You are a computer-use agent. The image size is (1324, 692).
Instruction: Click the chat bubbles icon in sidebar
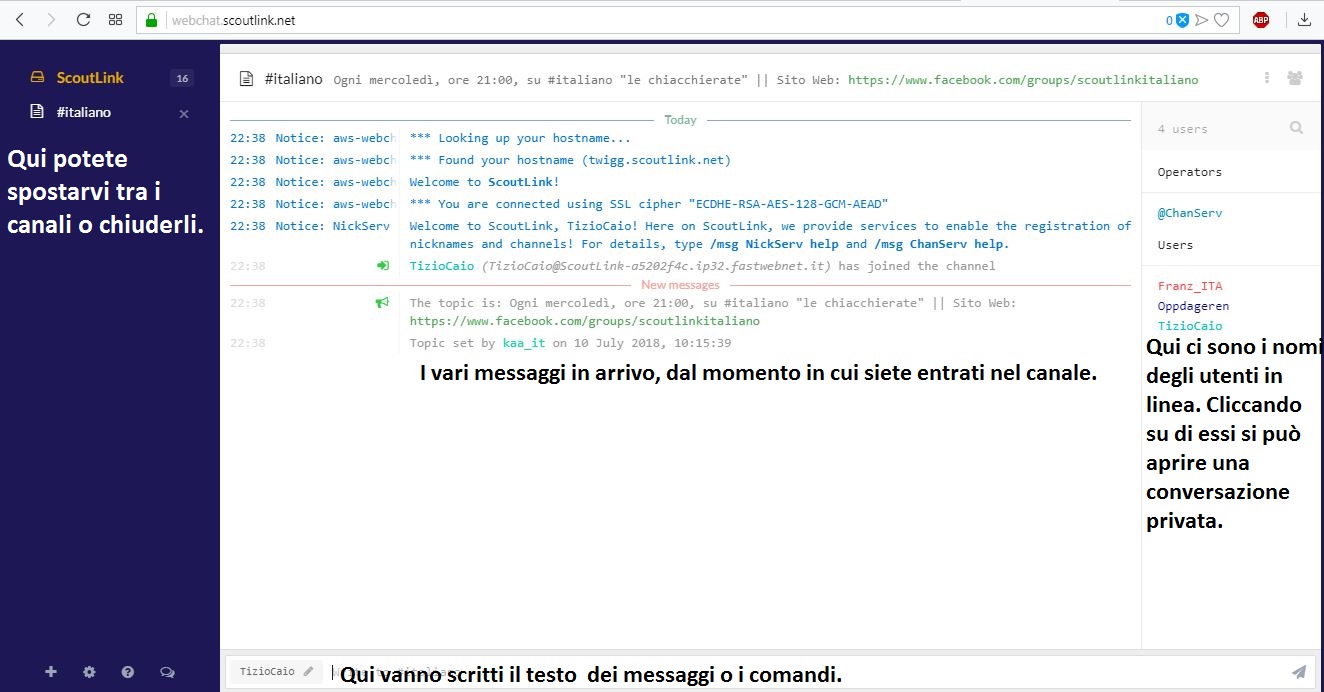[x=167, y=672]
